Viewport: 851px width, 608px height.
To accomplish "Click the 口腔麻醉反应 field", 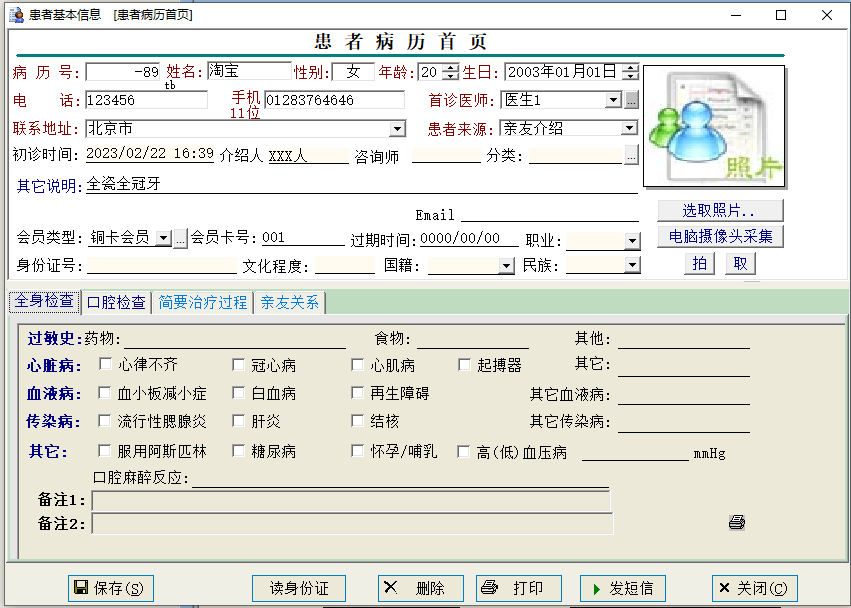I will click(401, 478).
